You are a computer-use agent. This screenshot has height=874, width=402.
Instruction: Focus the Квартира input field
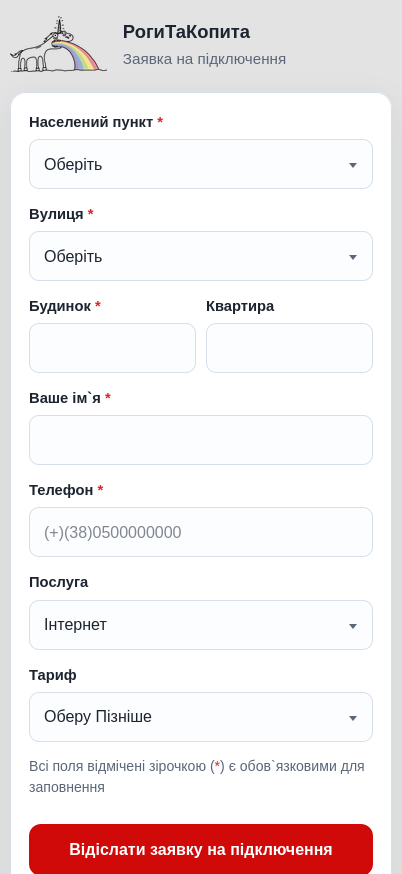click(289, 348)
